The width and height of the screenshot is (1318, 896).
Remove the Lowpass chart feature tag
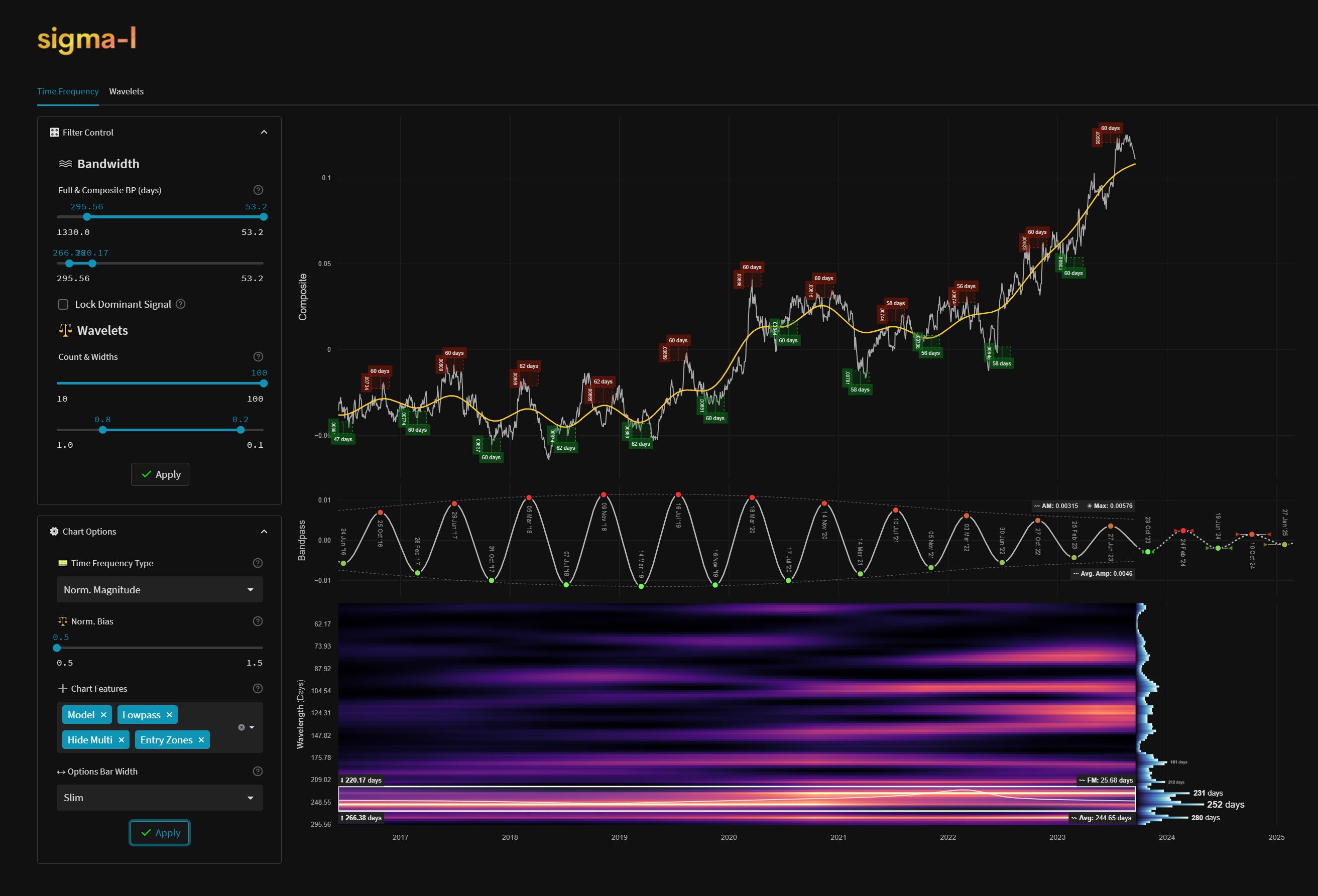click(169, 715)
